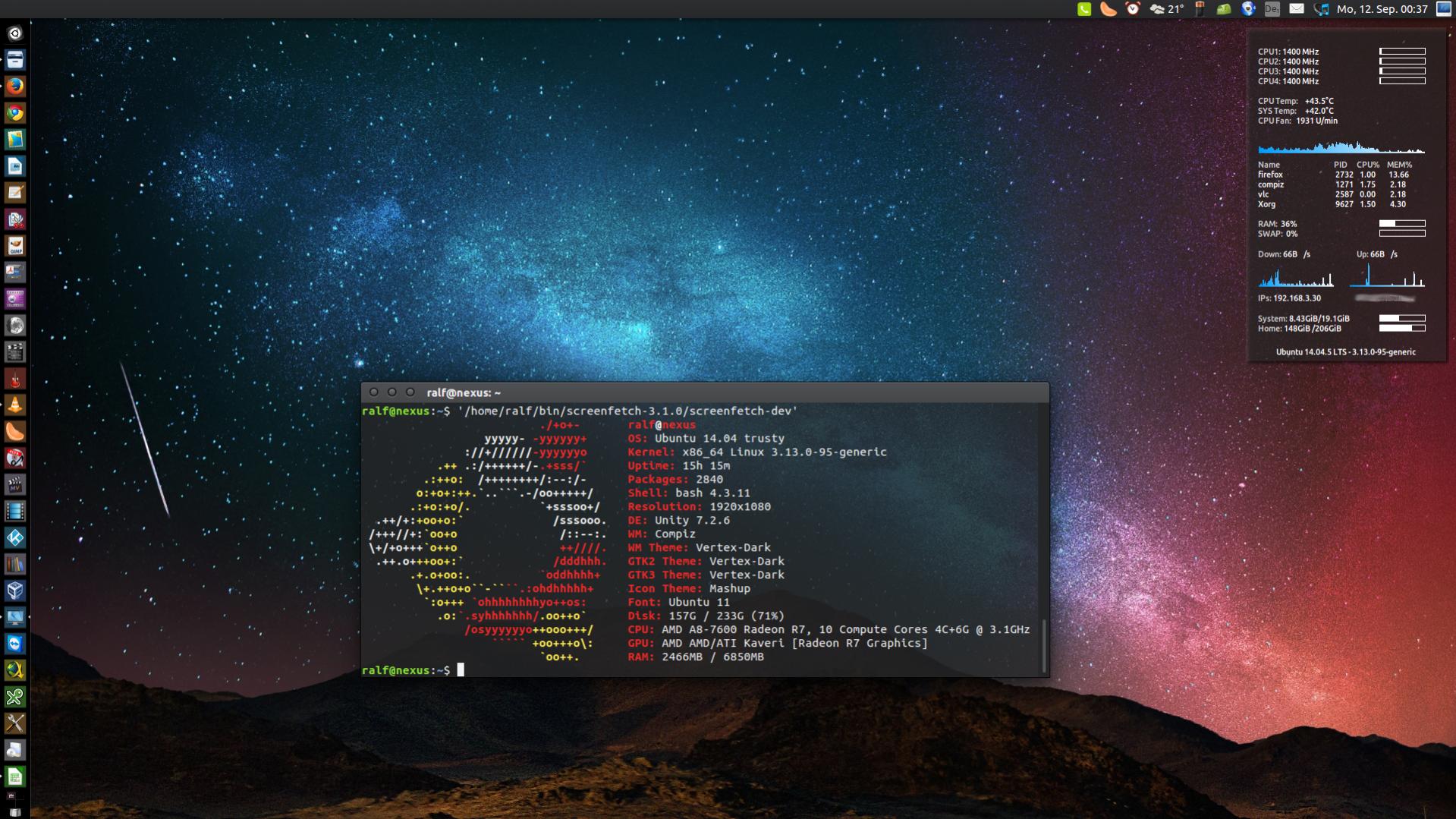Click the Uptime: 15h 15m line in terminal

coord(678,466)
